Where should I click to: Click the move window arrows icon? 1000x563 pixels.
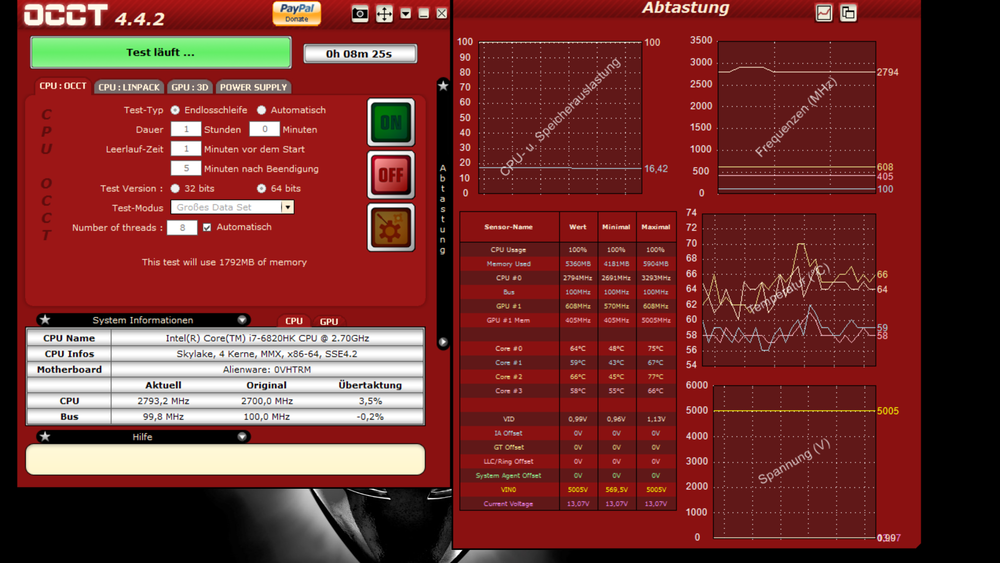384,14
